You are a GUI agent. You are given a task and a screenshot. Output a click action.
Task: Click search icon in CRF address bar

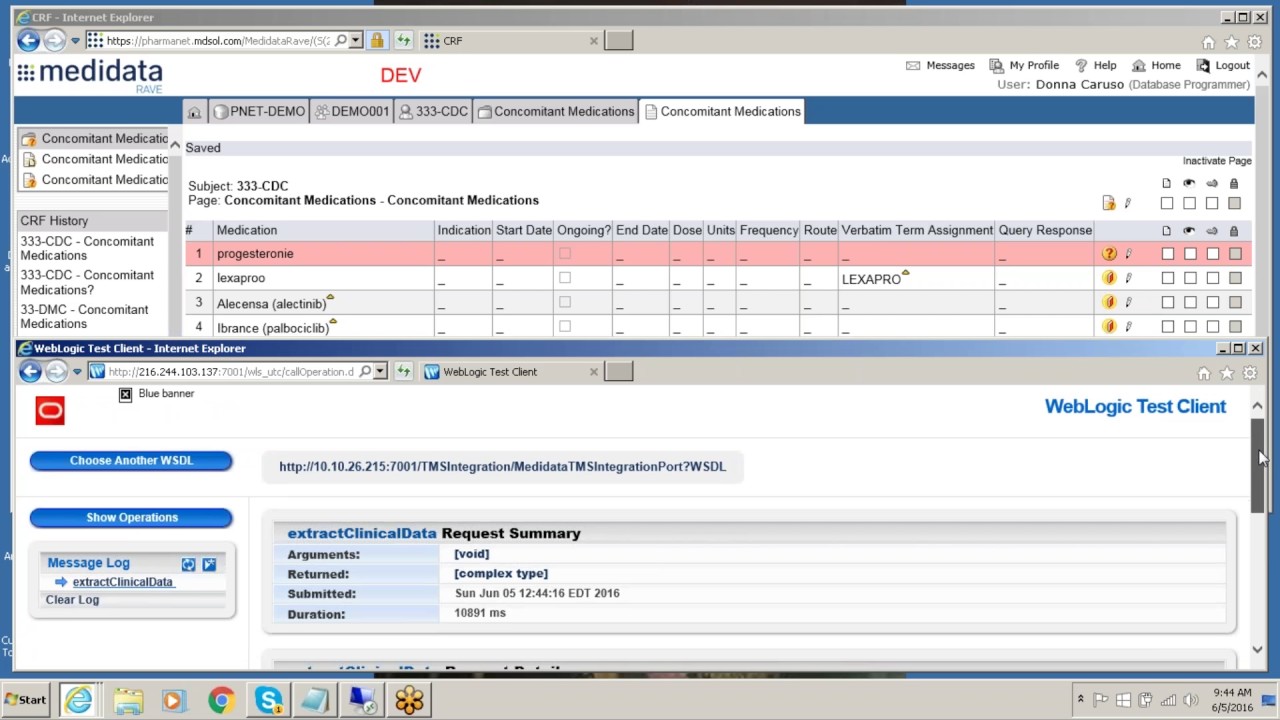[341, 41]
